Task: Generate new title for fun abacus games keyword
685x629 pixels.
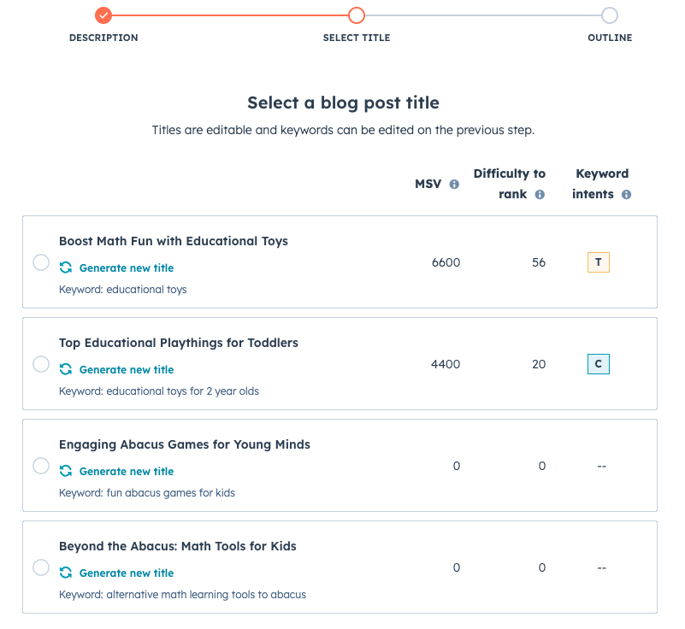Action: tap(126, 471)
